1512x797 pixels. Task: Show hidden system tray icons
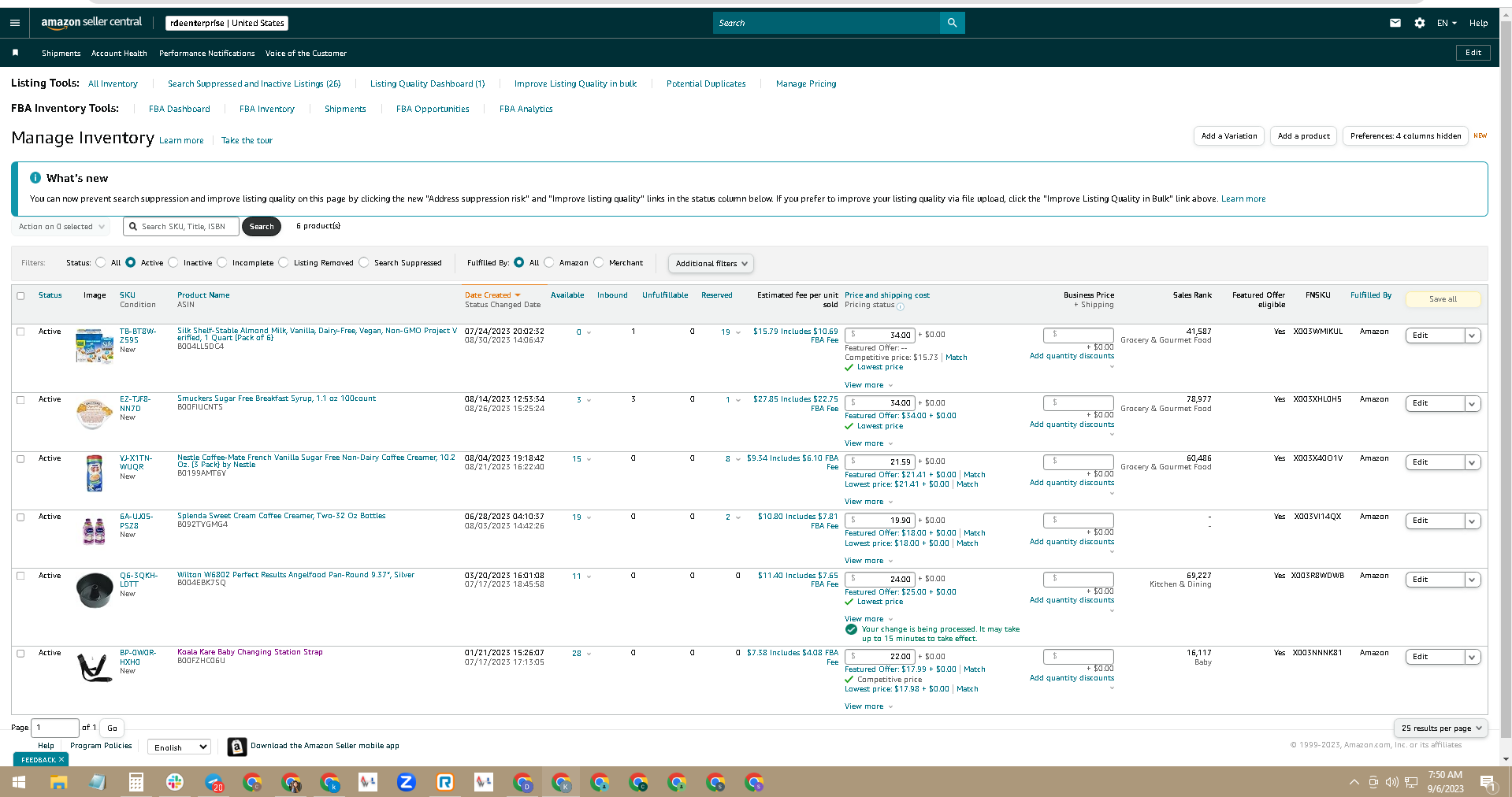point(1354,782)
